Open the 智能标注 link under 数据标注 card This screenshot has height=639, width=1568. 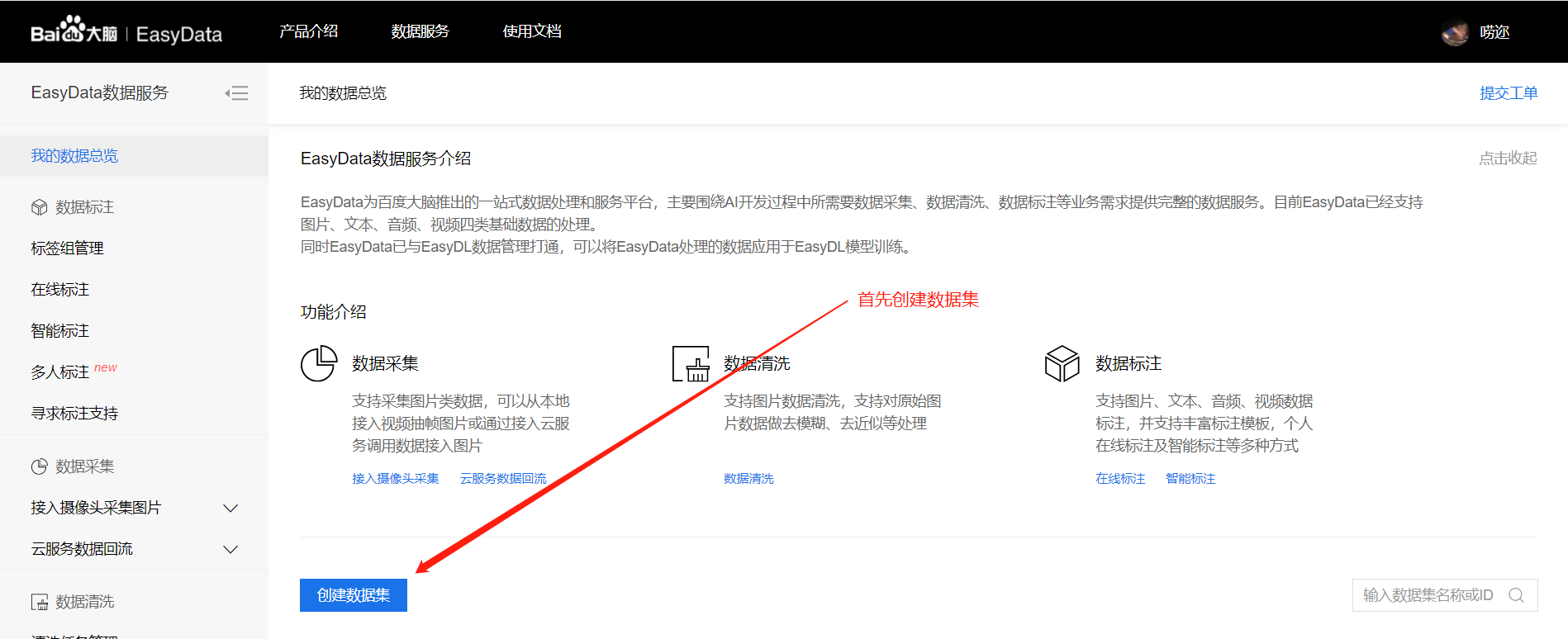tap(1190, 479)
